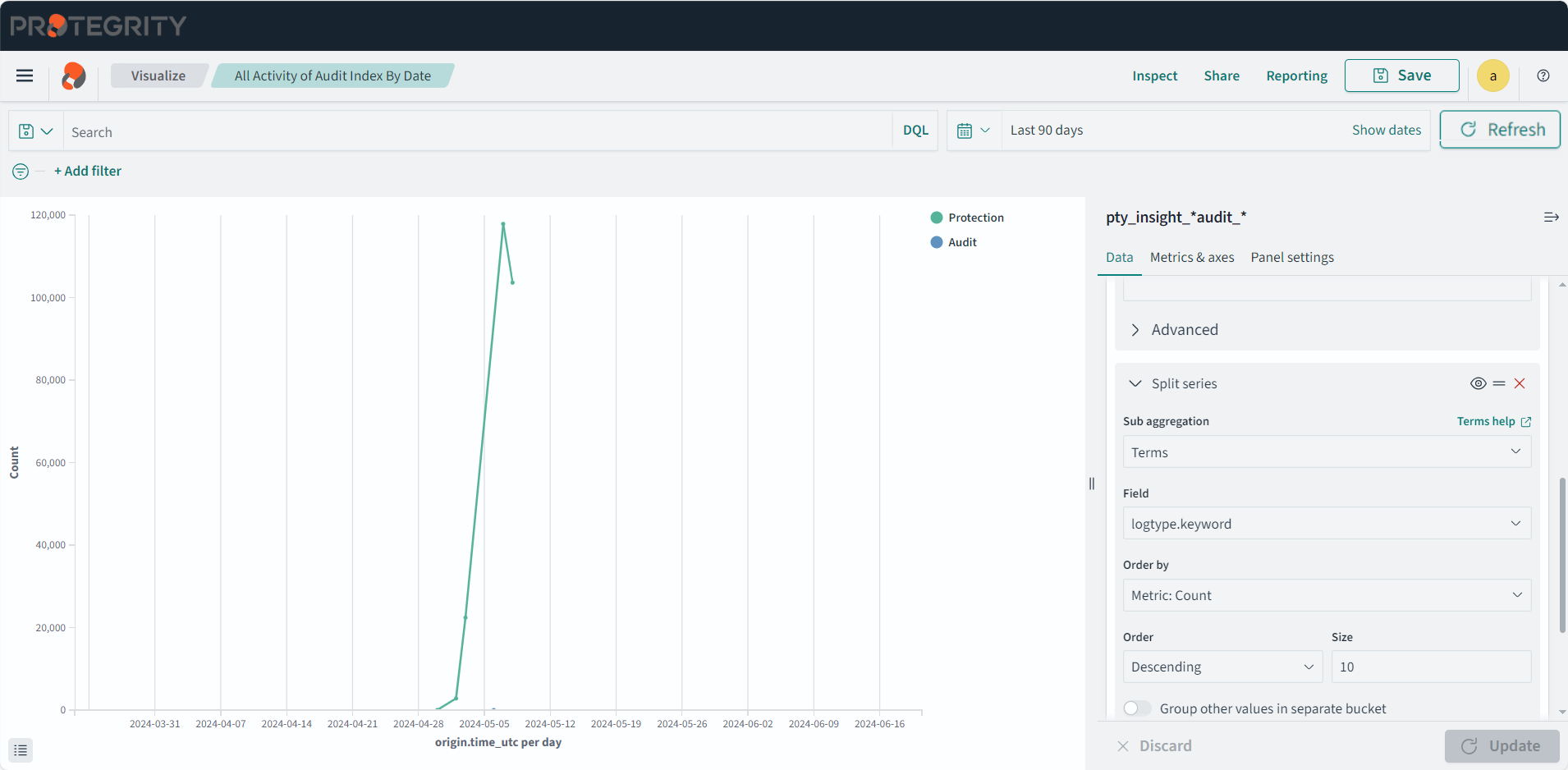Open the Panel settings tab

1291,258
